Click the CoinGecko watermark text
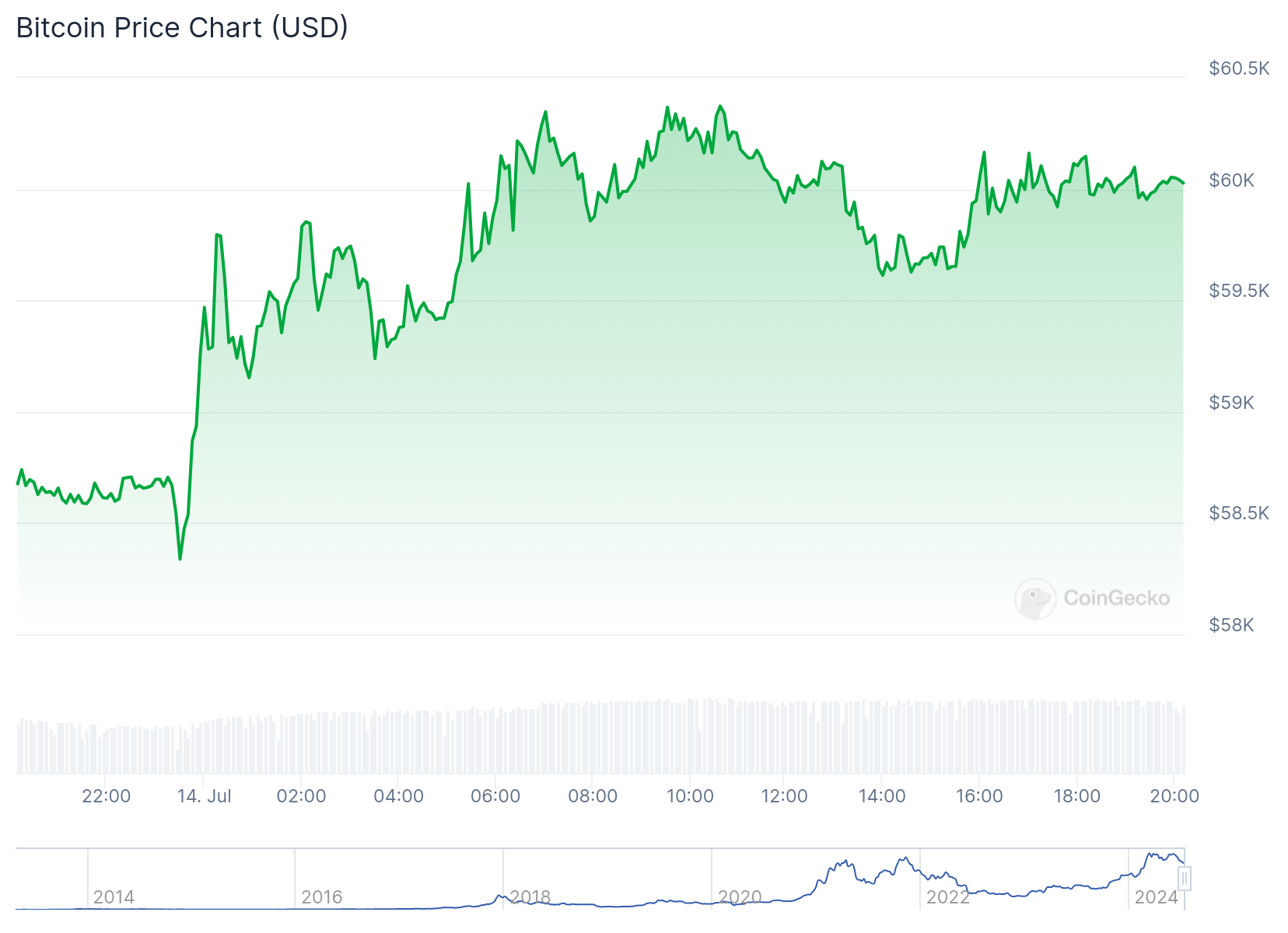The width and height of the screenshot is (1288, 933). pyautogui.click(x=1116, y=598)
